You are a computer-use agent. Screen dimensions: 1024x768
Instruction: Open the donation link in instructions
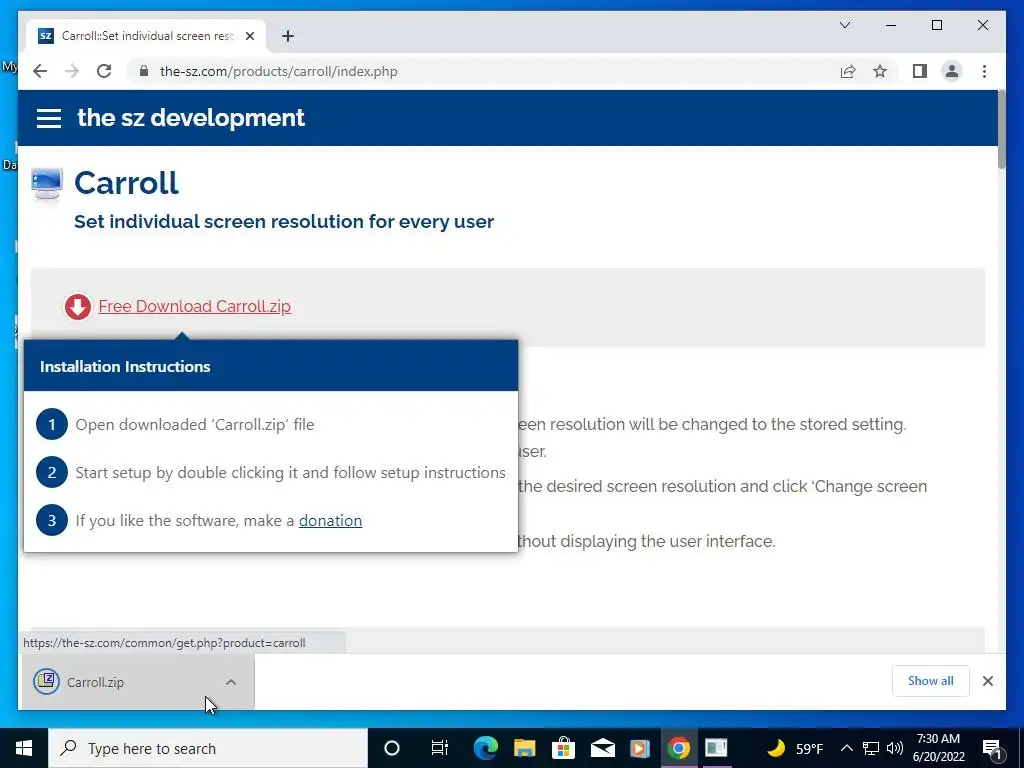pyautogui.click(x=330, y=520)
